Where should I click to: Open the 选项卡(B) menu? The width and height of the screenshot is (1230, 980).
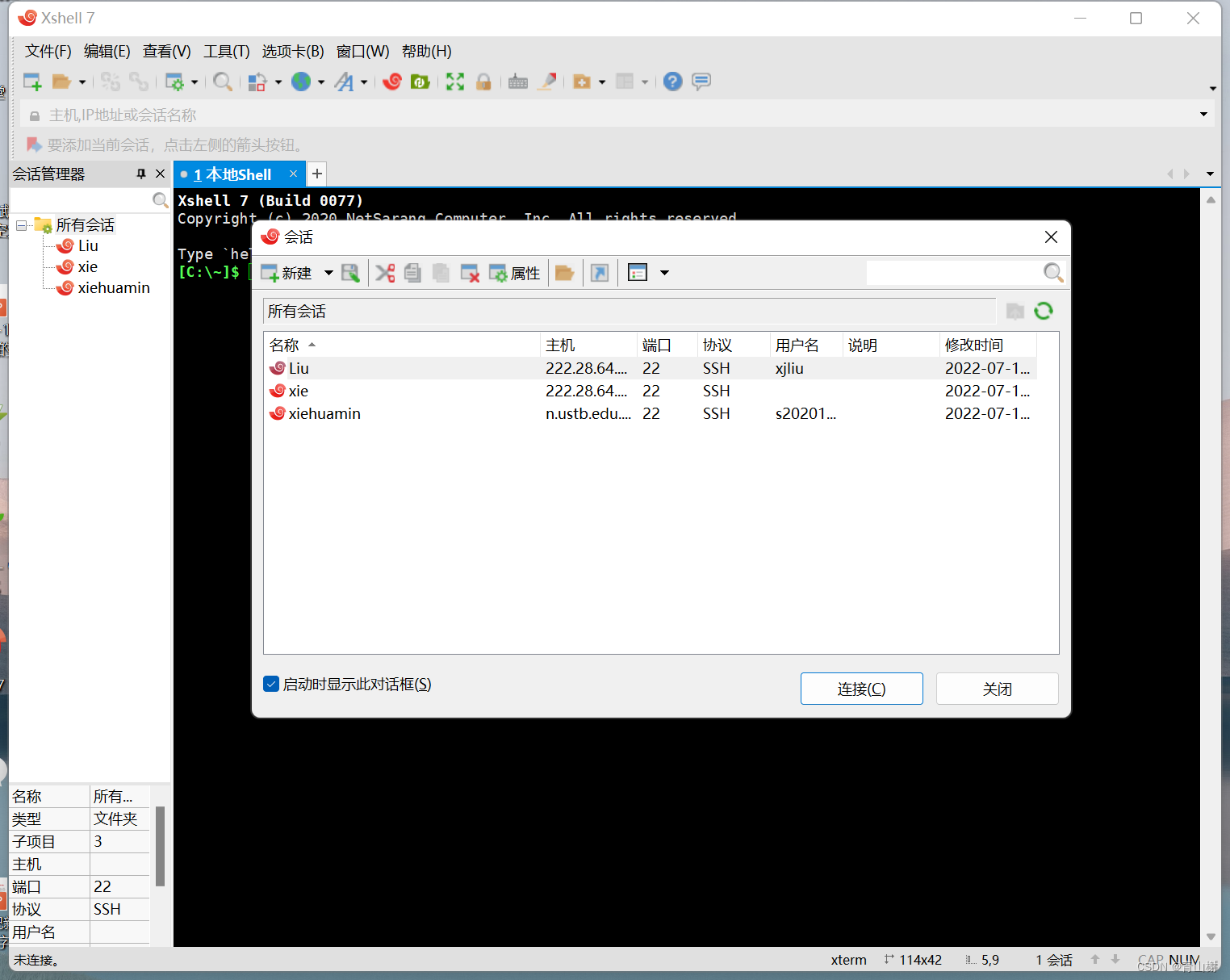(x=293, y=51)
